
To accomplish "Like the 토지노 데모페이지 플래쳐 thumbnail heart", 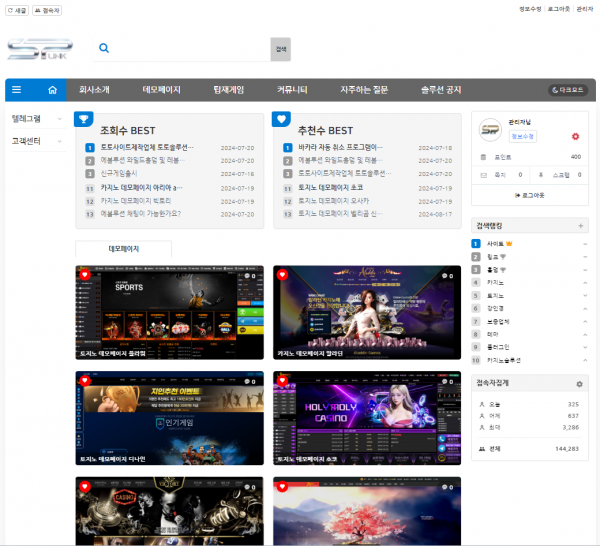I will coord(85,274).
